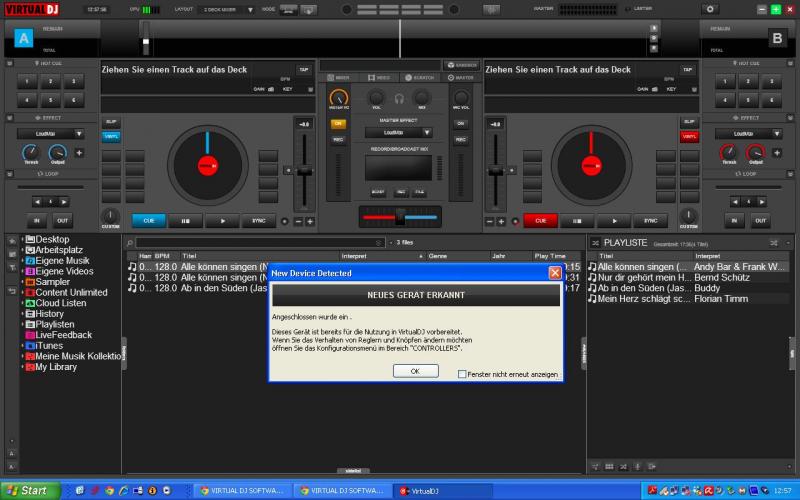This screenshot has height=500, width=800.
Task: Click the loop IN button on deck A
Action: coord(37,221)
